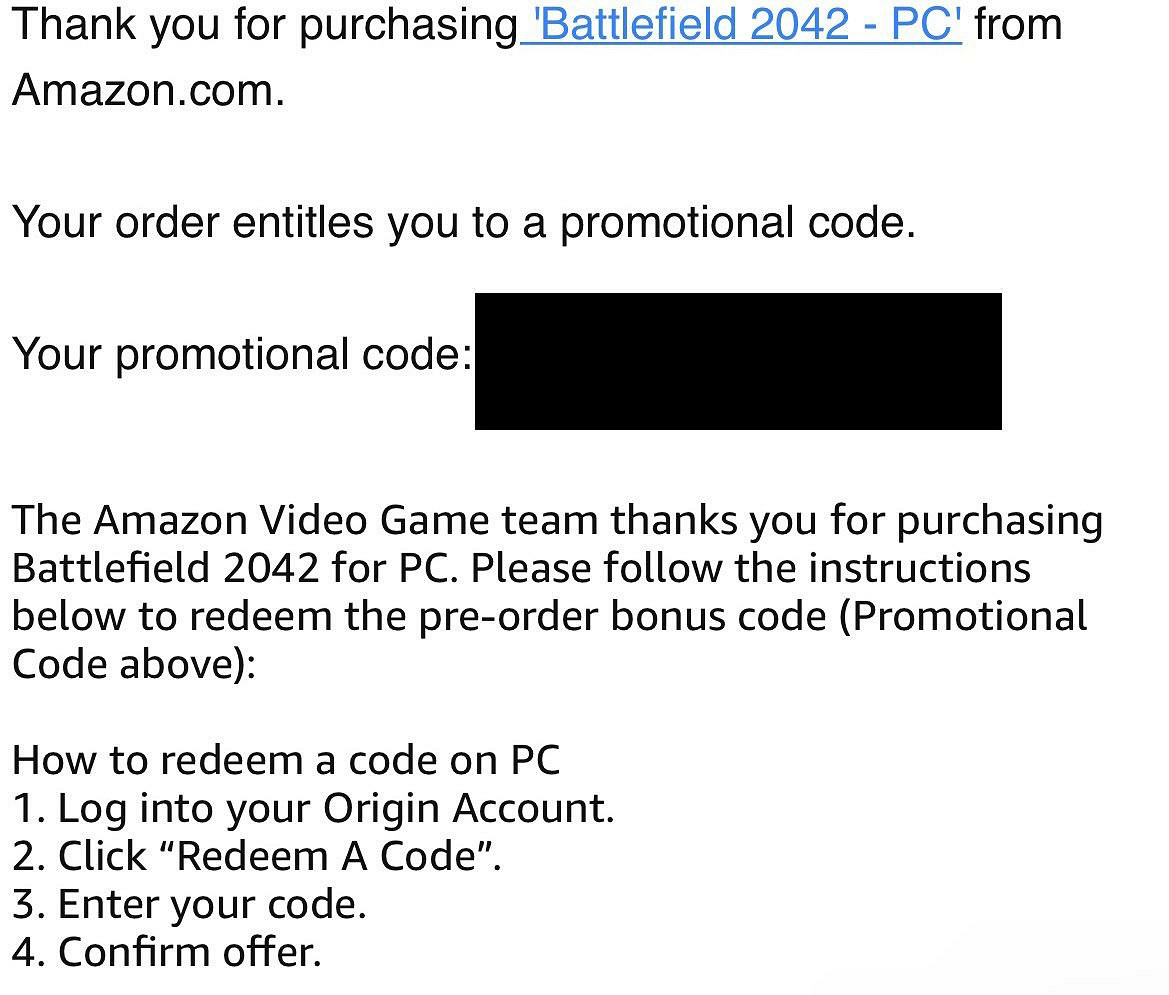Click the "Code above):" text

(x=134, y=664)
